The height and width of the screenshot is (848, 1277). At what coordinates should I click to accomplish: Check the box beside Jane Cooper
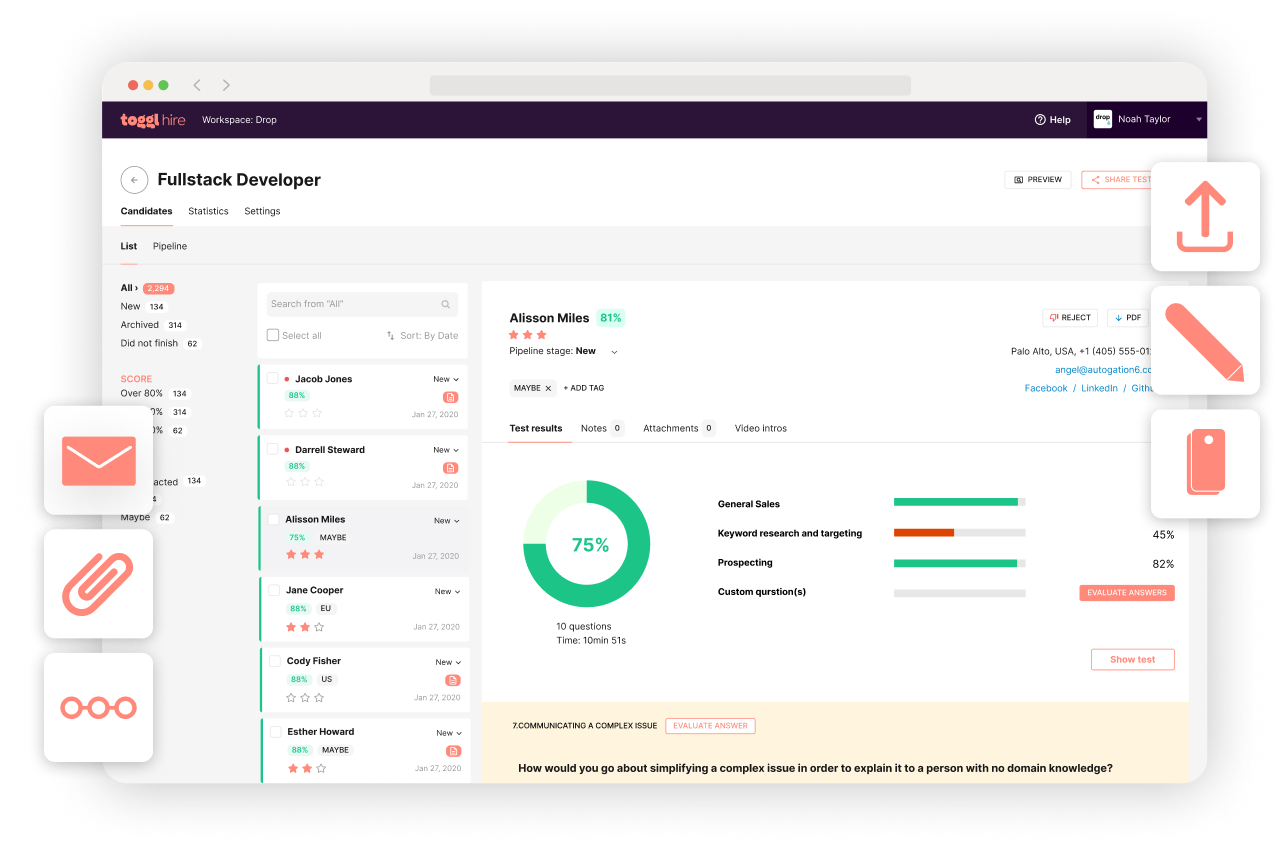tap(274, 590)
